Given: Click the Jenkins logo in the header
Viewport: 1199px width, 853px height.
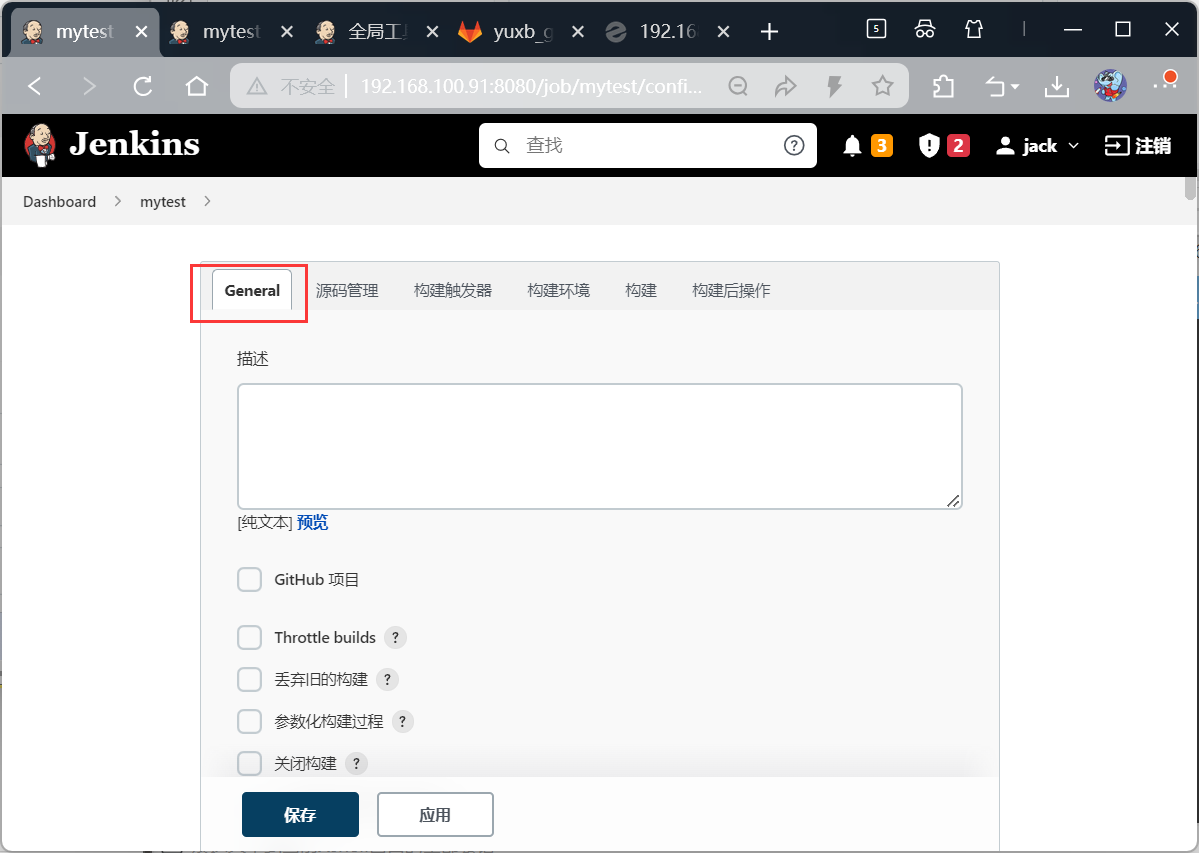Looking at the screenshot, I should (x=112, y=144).
